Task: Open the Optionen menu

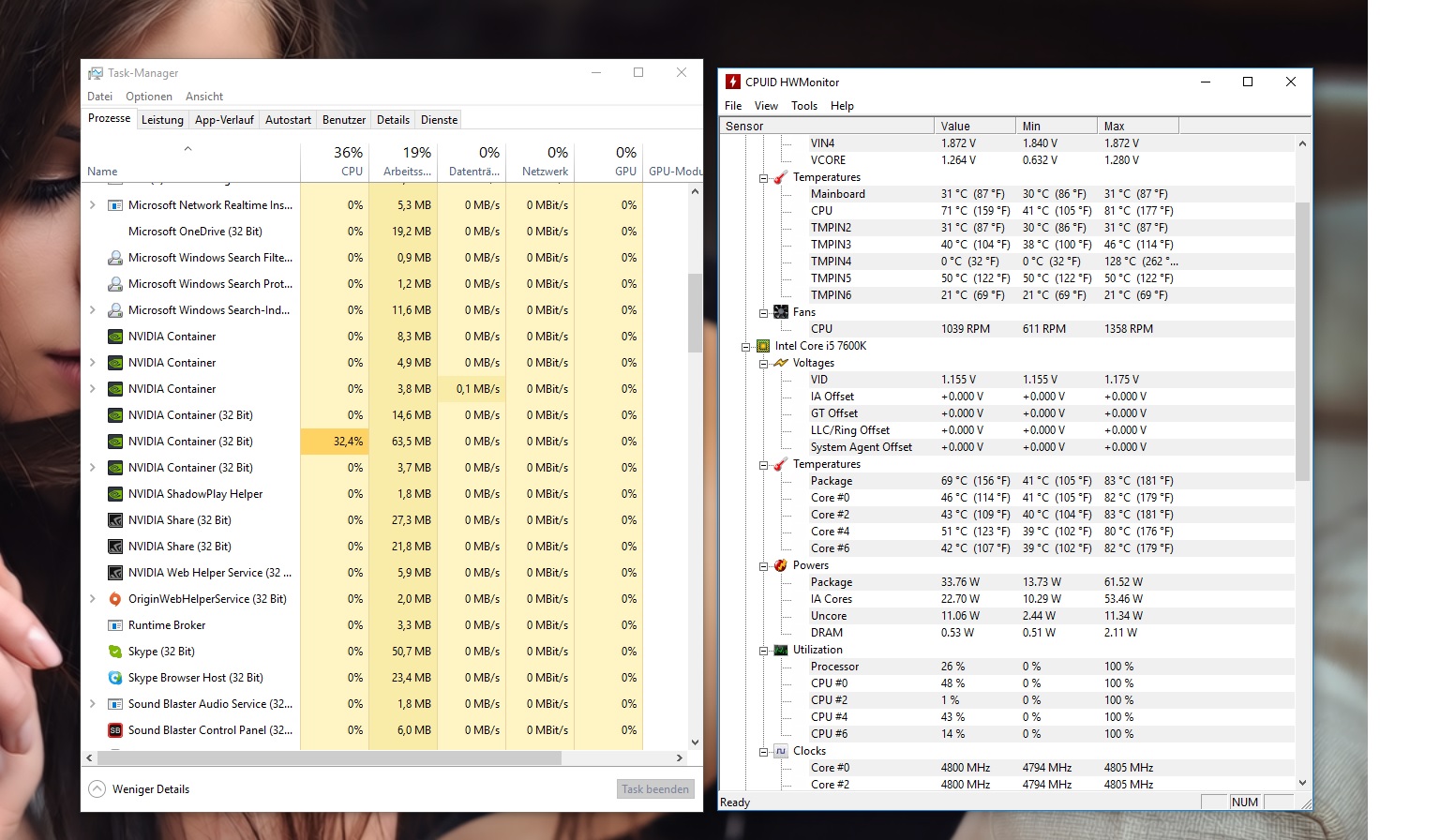Action: 149,97
